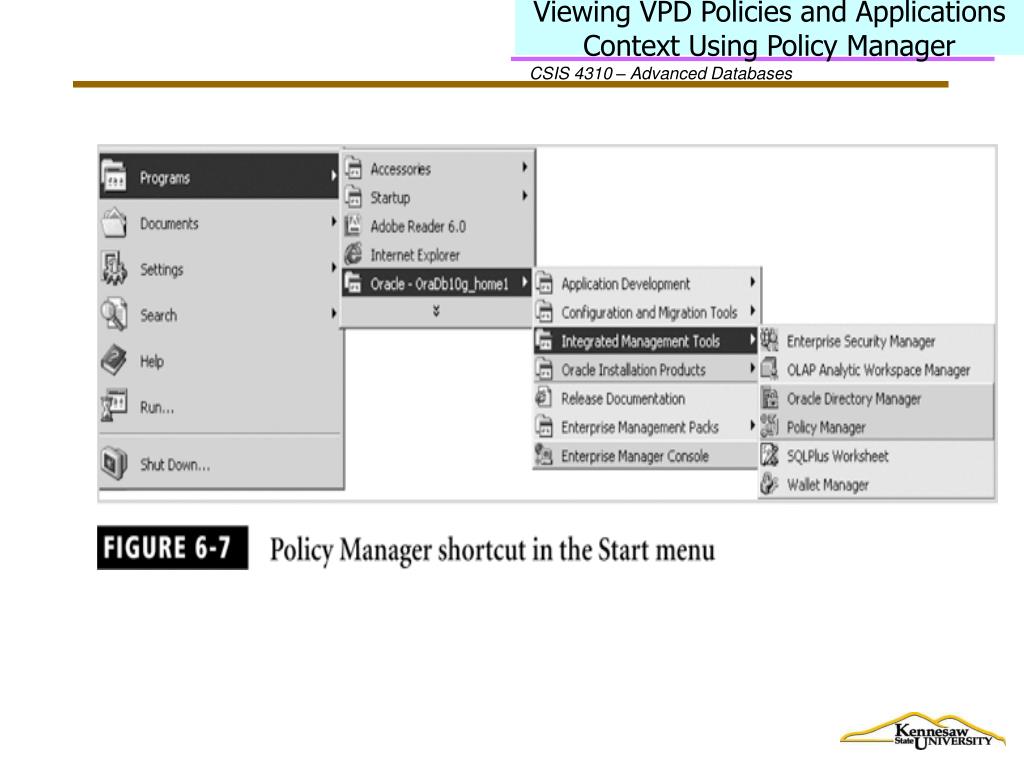Screen dimensions: 1024x768
Task: Expand the Oracle Installation Products arrow
Action: click(752, 368)
